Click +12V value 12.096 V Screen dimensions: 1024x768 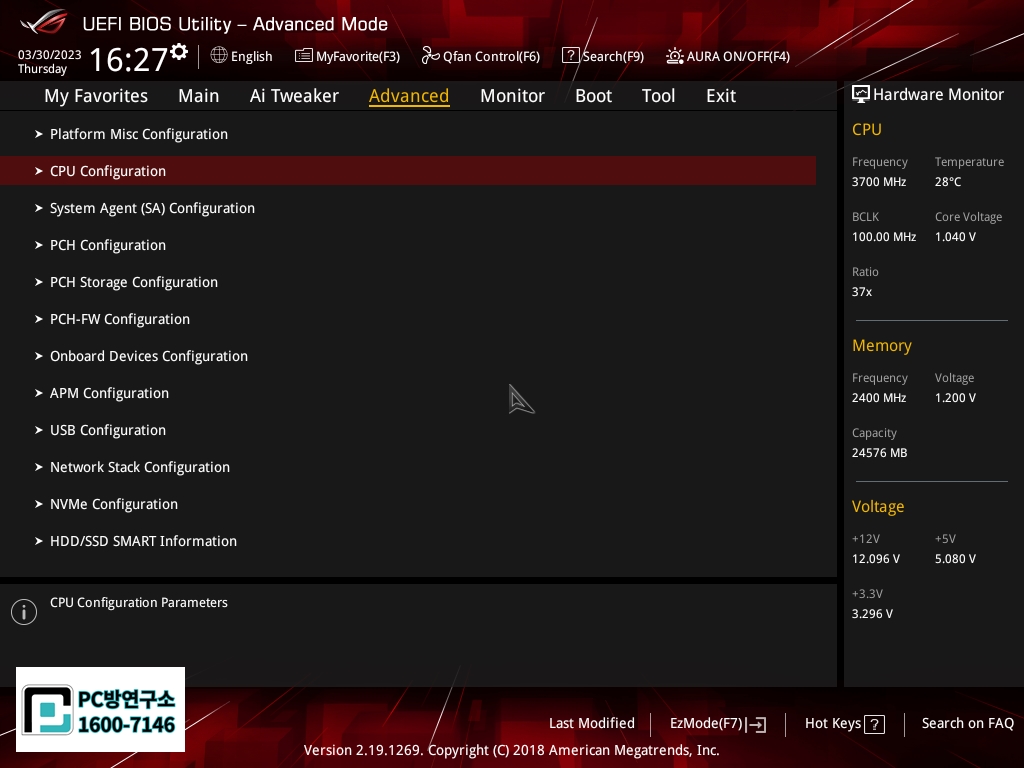click(x=876, y=559)
